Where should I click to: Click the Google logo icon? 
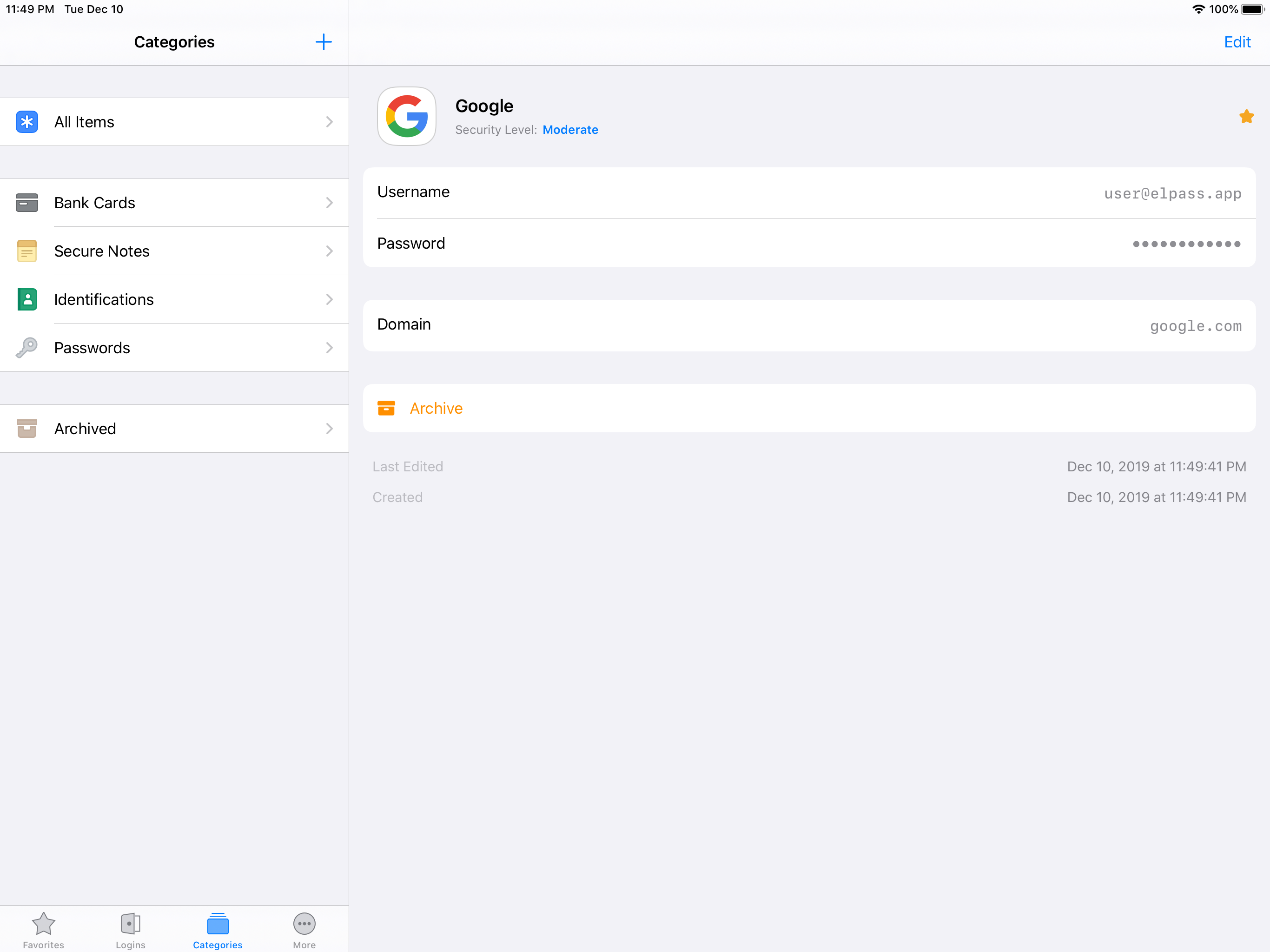tap(406, 117)
